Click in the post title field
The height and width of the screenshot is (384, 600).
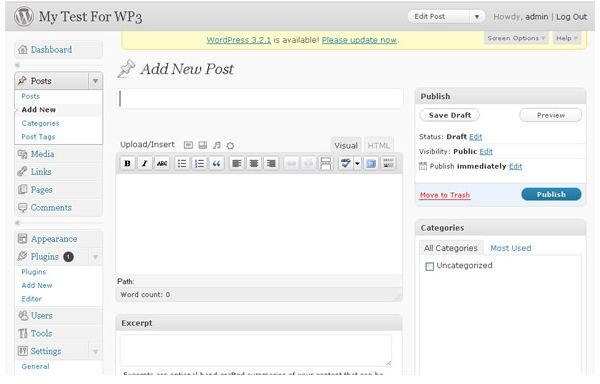tap(261, 99)
